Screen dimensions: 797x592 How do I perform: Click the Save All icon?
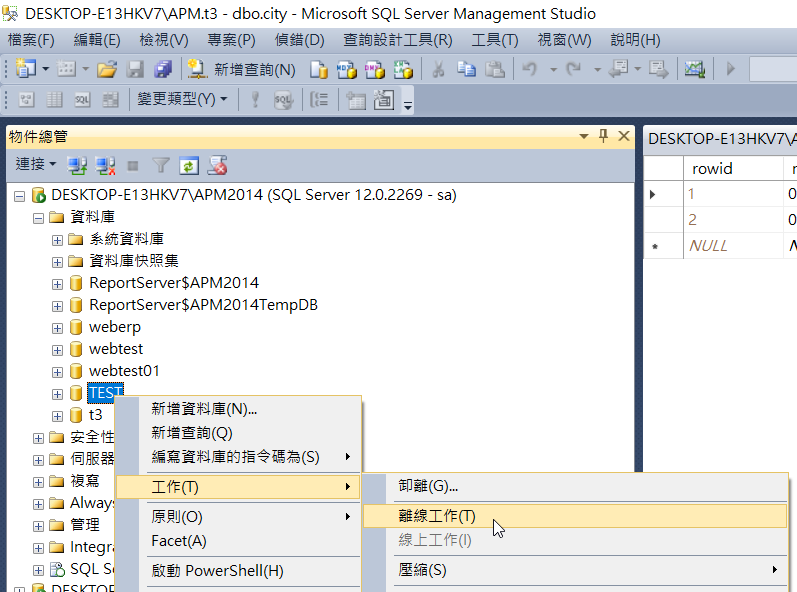(x=163, y=69)
